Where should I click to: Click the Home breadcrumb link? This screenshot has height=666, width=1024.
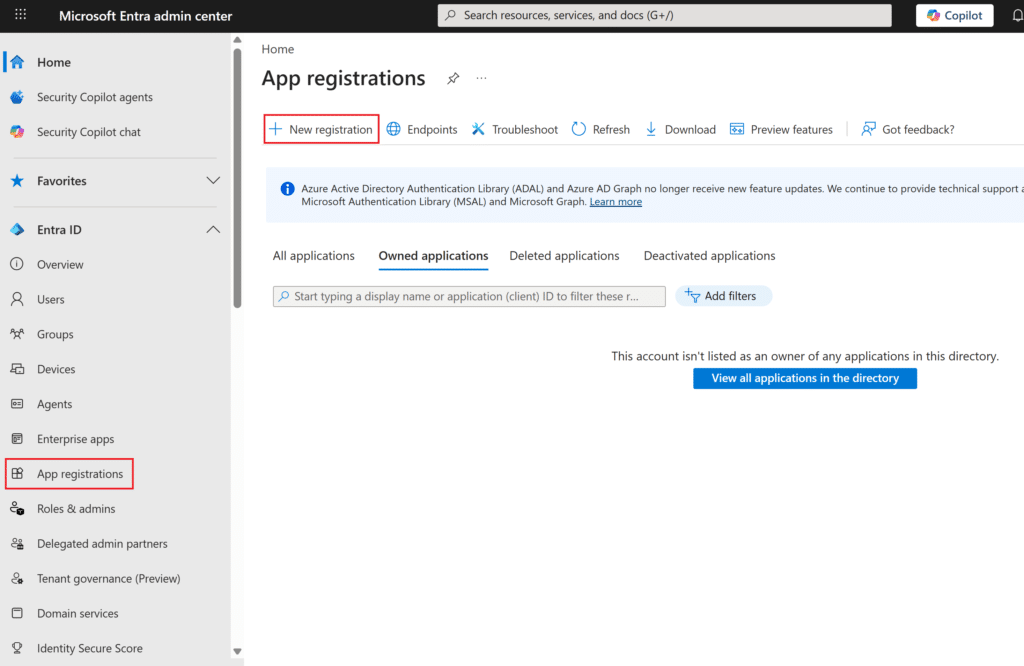pyautogui.click(x=278, y=49)
